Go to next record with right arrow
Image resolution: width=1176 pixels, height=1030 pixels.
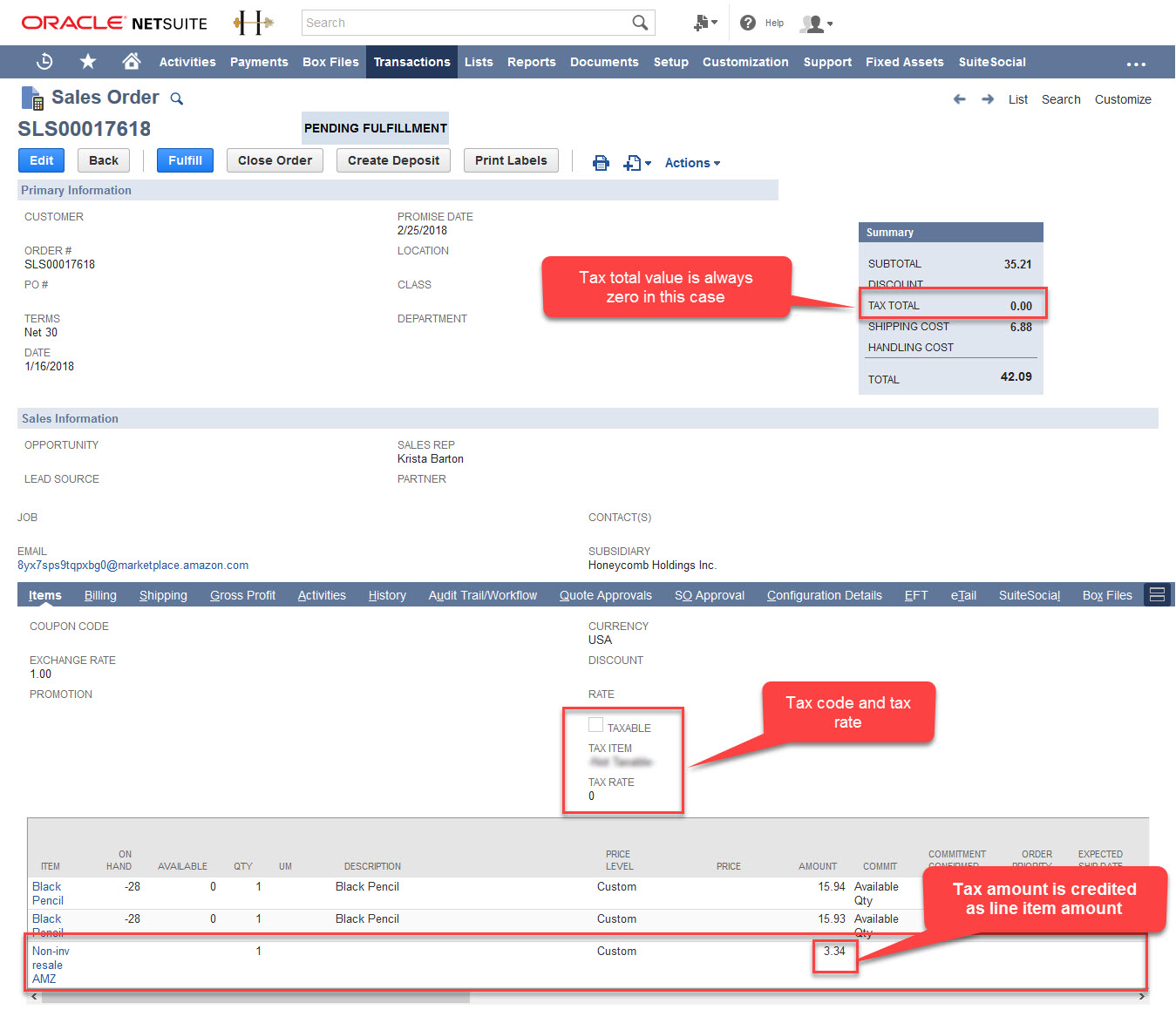988,99
